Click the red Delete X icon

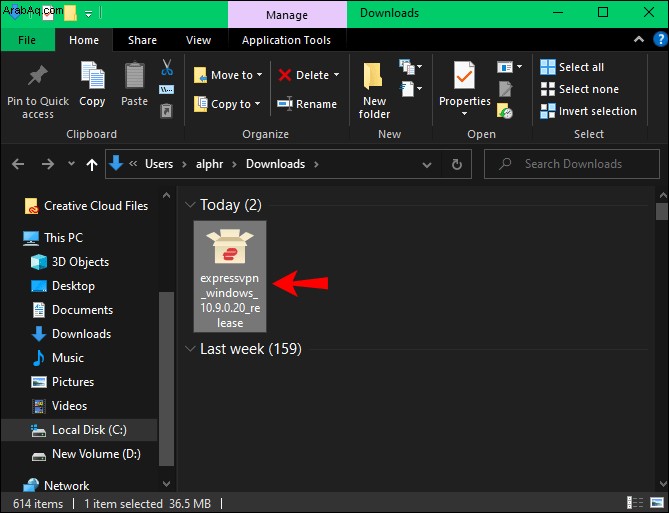[x=285, y=75]
